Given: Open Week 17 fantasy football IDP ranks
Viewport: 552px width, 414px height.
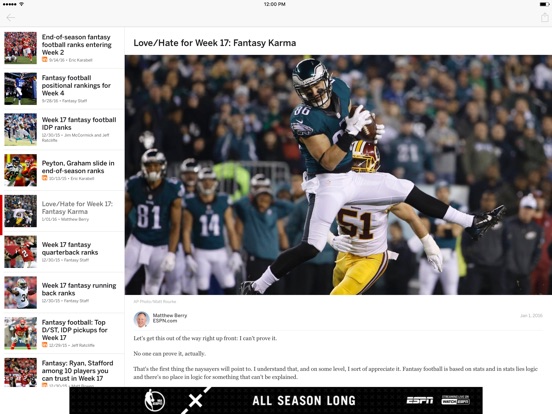Looking at the screenshot, I should pyautogui.click(x=63, y=130).
